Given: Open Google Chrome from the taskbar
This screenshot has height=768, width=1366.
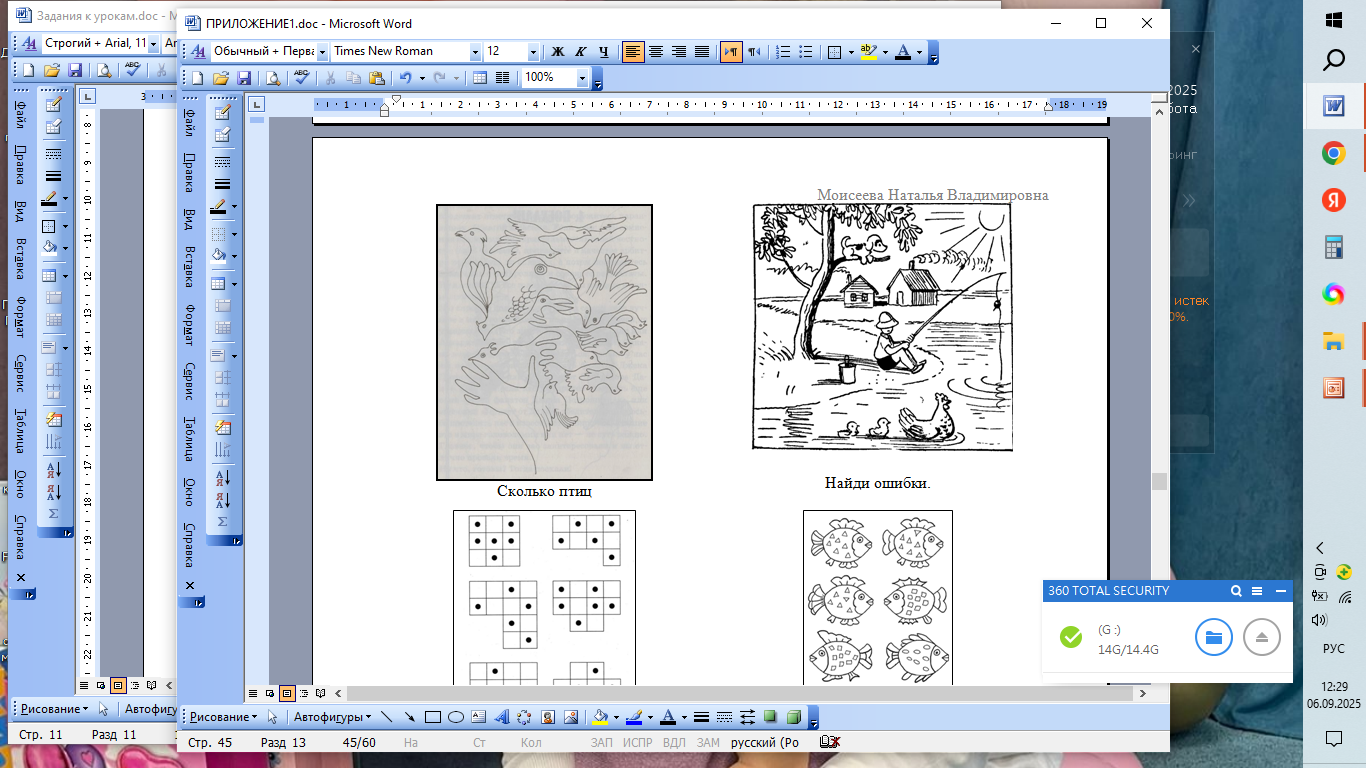Looking at the screenshot, I should pyautogui.click(x=1333, y=153).
